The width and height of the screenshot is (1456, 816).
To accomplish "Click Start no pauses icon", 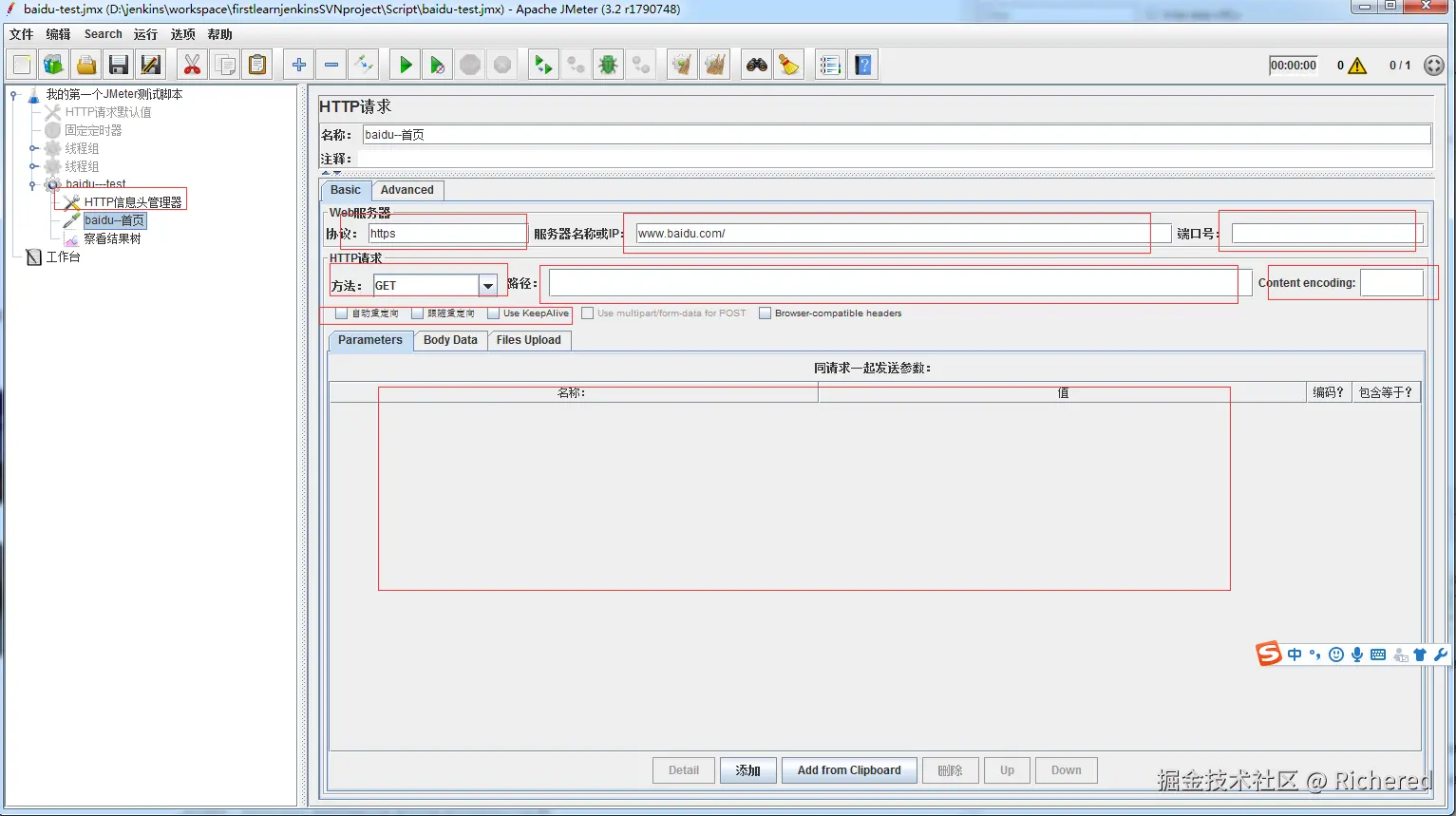I will pyautogui.click(x=438, y=65).
